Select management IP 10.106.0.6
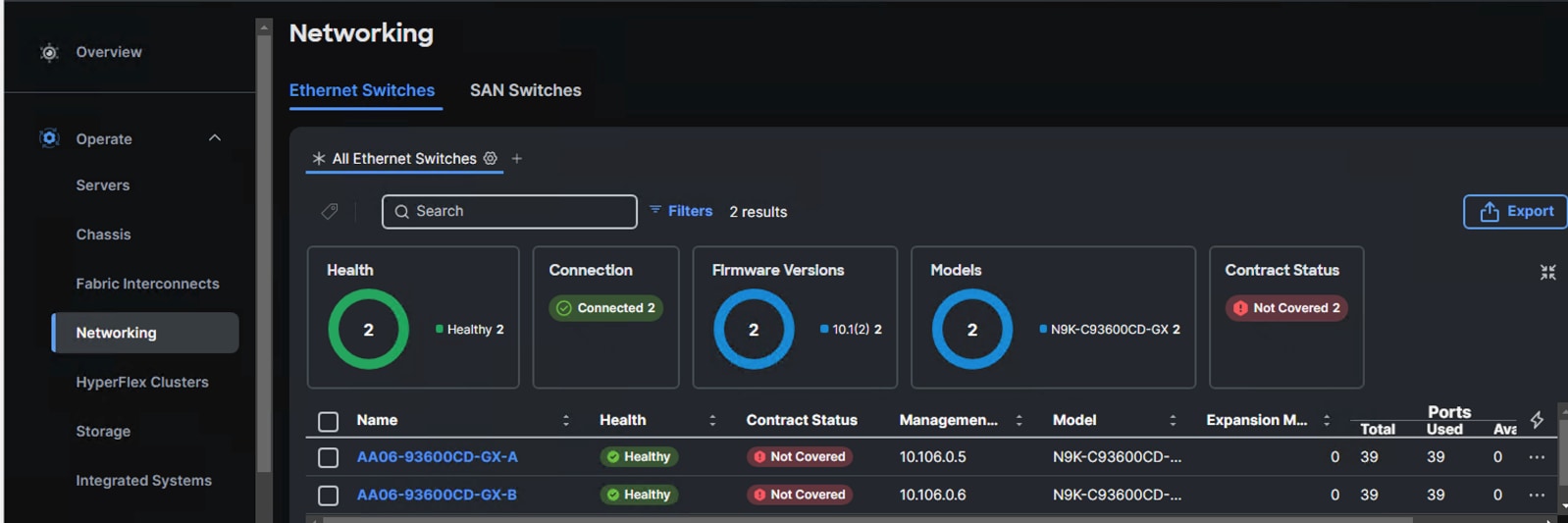The height and width of the screenshot is (523, 1568). 933,495
